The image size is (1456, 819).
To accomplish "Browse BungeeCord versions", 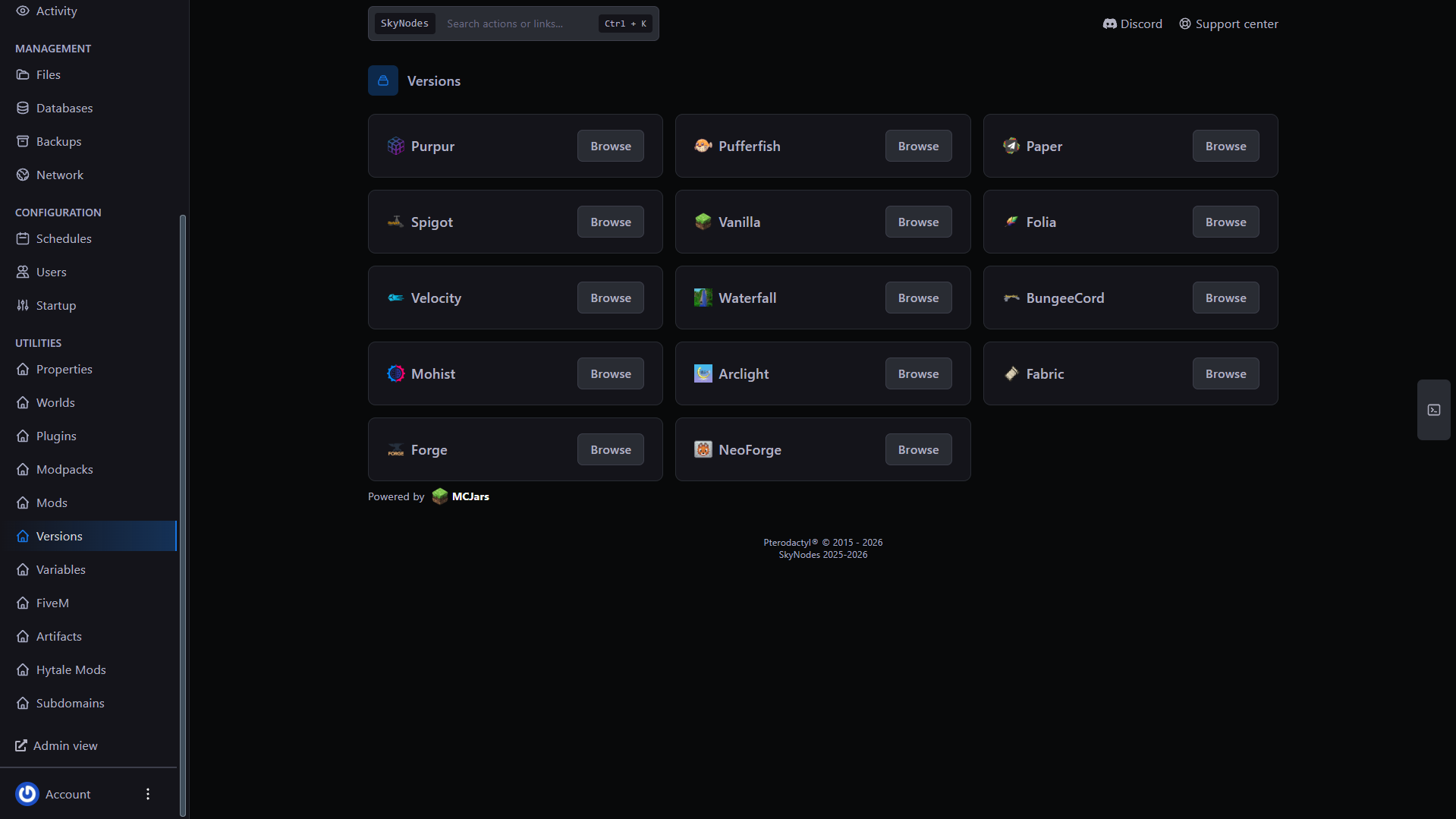I will pos(1226,298).
